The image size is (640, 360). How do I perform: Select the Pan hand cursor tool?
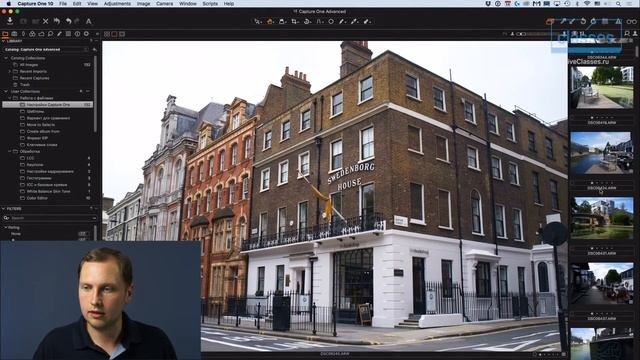(x=270, y=21)
